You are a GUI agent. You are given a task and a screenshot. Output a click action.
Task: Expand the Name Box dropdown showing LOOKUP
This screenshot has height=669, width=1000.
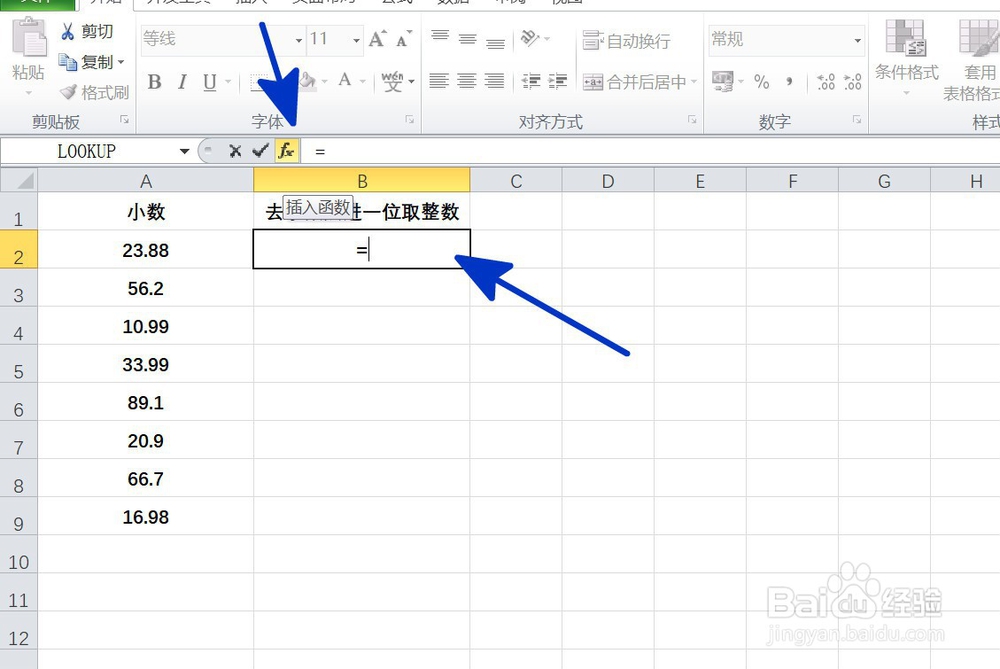point(184,151)
